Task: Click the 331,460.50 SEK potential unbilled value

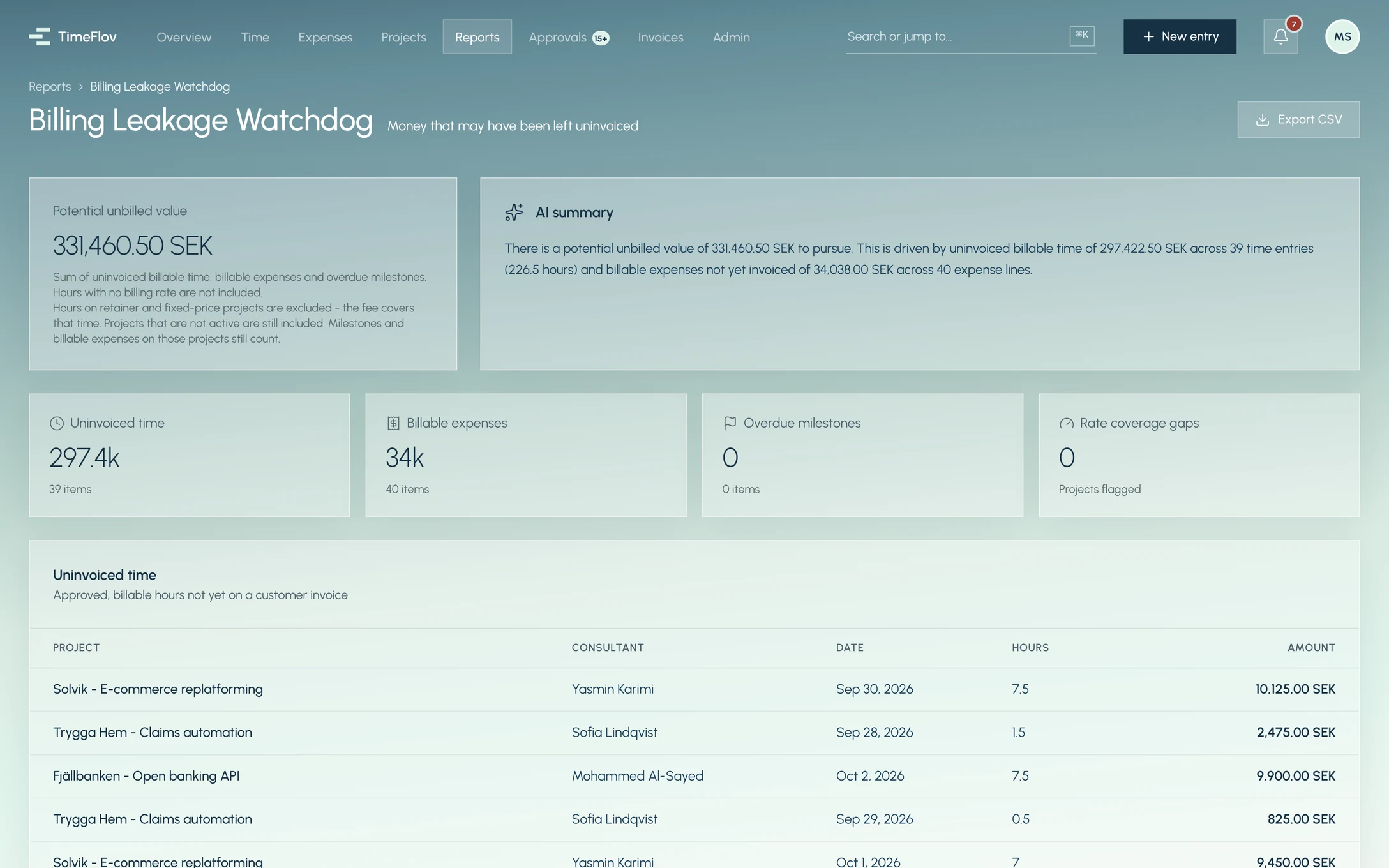Action: click(x=133, y=246)
